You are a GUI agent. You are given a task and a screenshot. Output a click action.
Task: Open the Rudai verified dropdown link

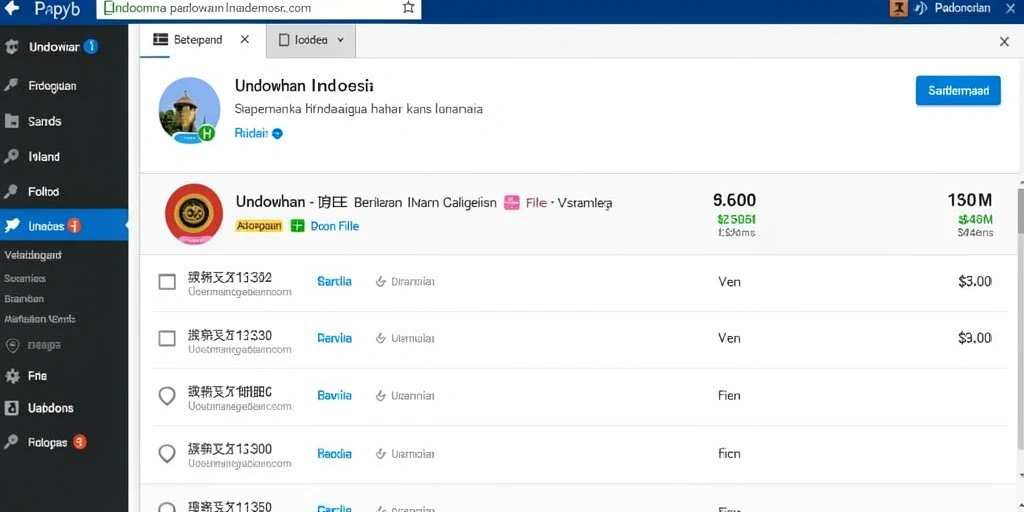tap(258, 133)
